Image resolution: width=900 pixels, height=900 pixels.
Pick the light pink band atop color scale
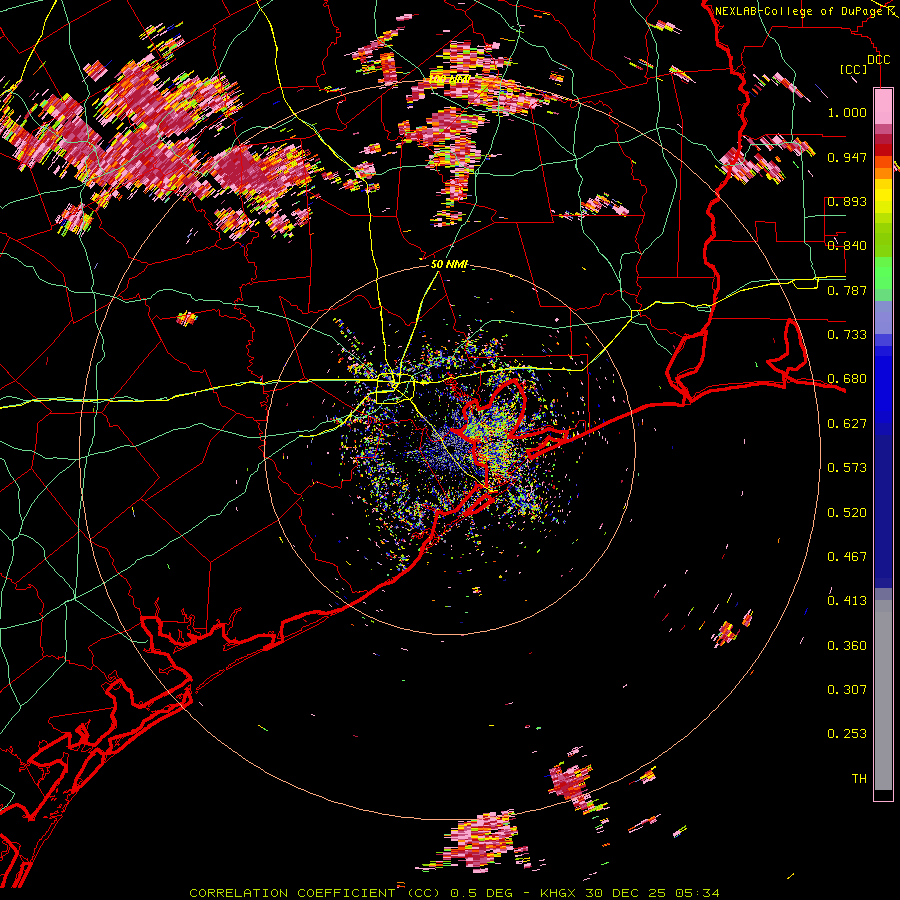click(883, 106)
